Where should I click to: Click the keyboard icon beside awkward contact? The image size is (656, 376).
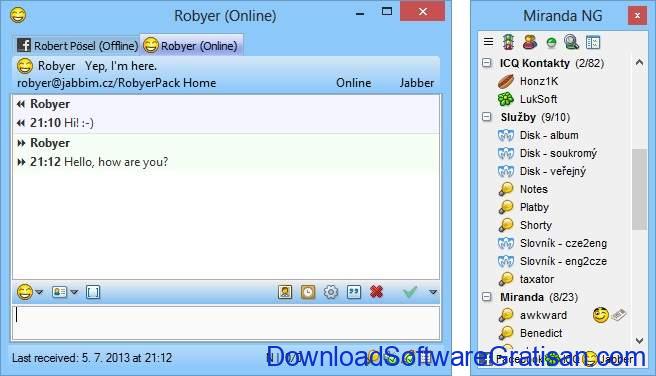click(x=618, y=315)
